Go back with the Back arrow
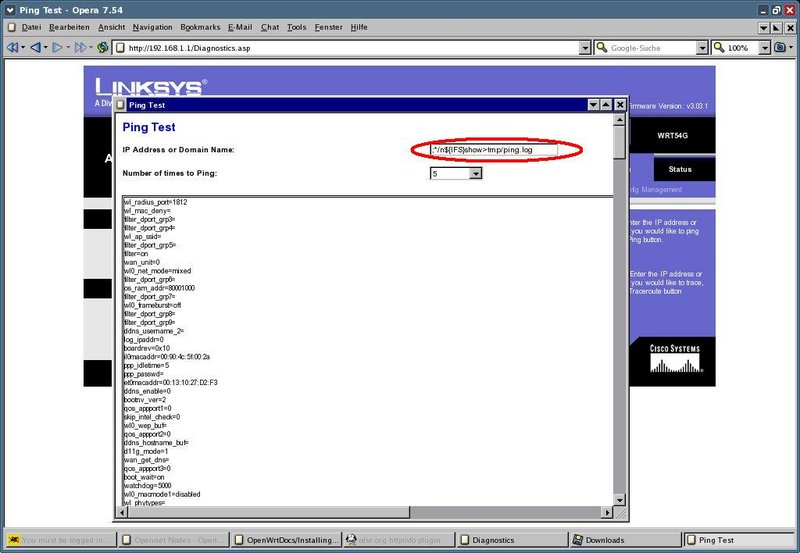Viewport: 800px width, 553px height. point(35,47)
